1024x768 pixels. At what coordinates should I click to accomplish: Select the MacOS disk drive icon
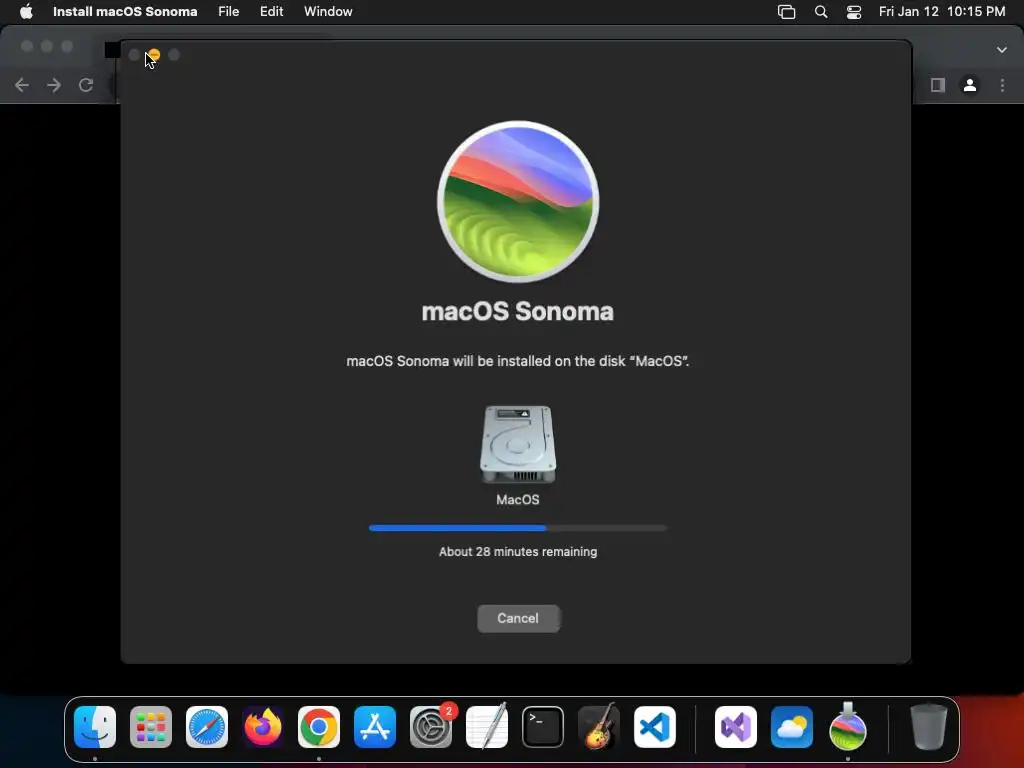coord(518,444)
